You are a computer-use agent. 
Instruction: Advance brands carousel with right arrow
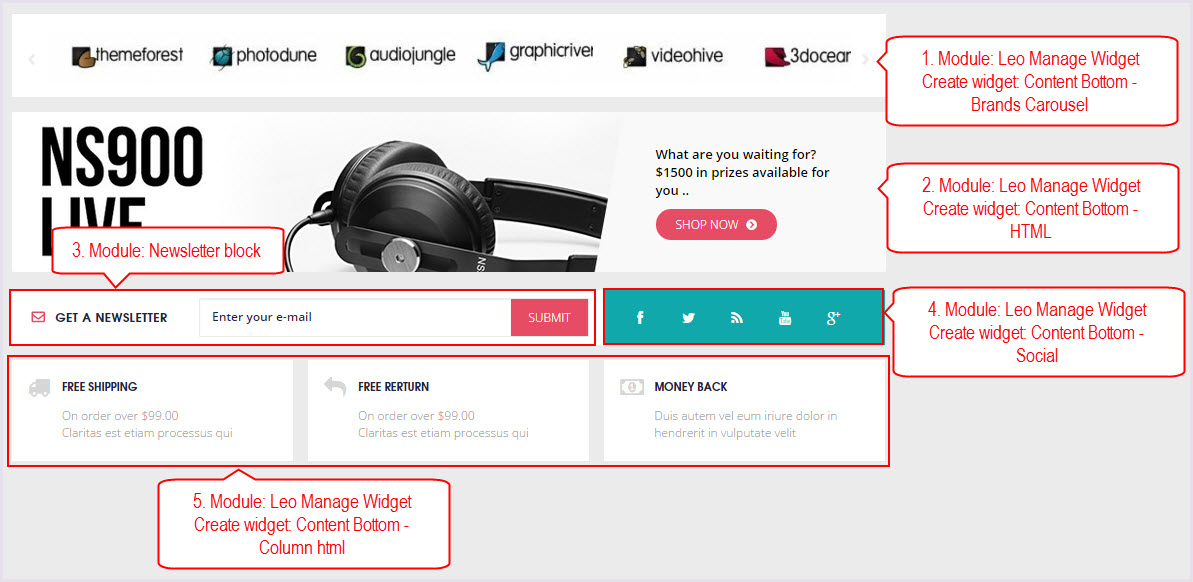[865, 59]
